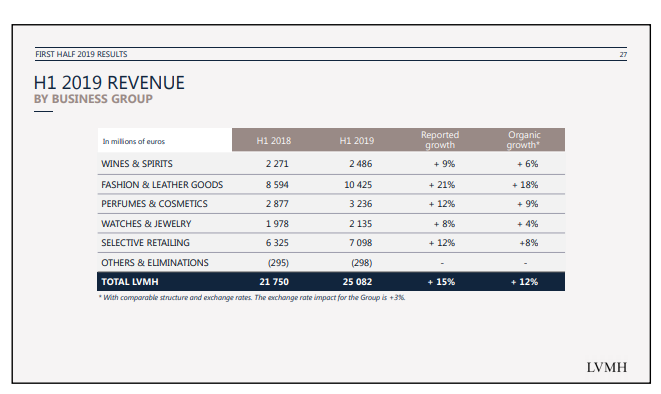Screen dimensions: 661x394
Task: Click the Organic growth column header
Action: coord(524,140)
